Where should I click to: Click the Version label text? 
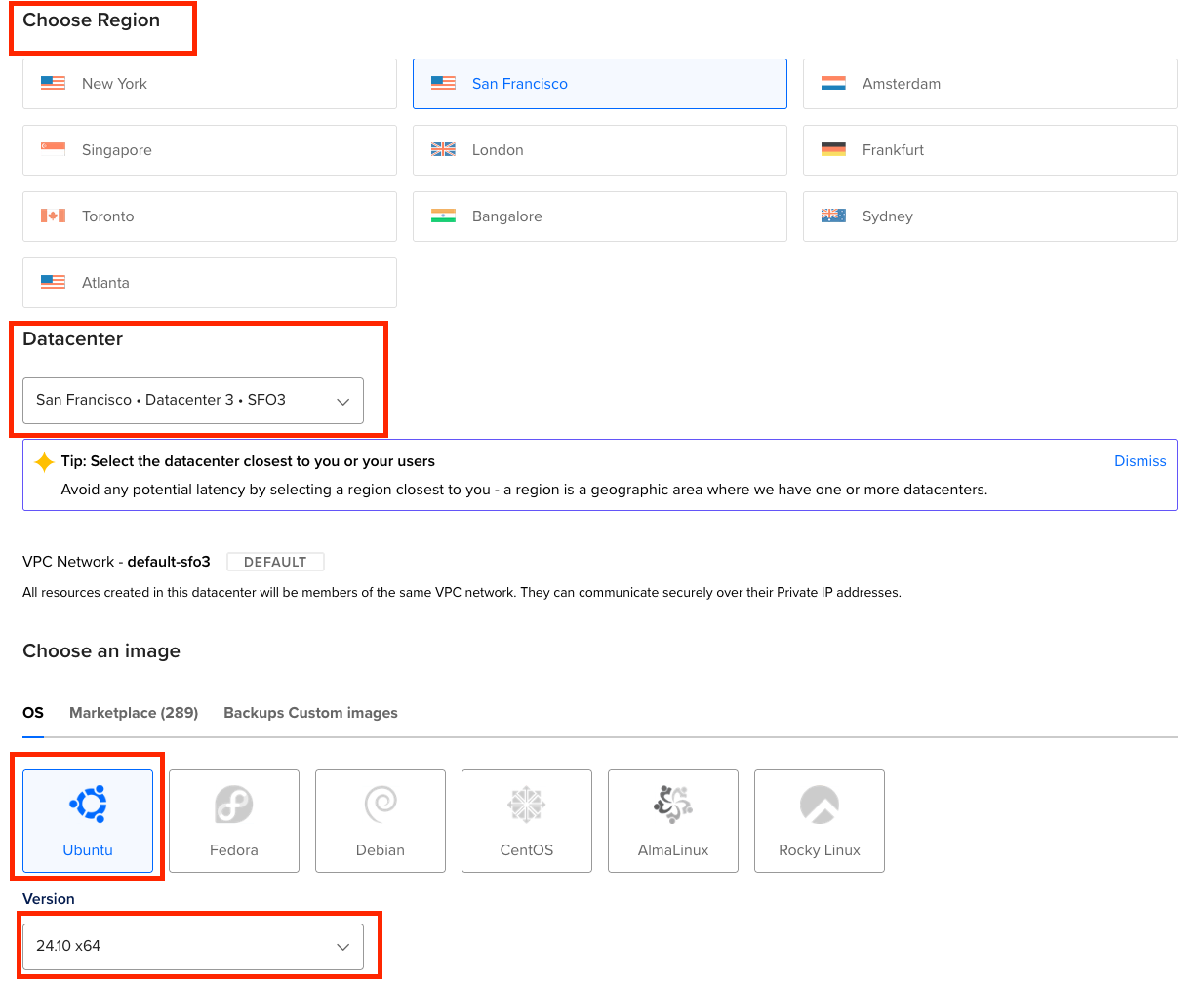(49, 899)
